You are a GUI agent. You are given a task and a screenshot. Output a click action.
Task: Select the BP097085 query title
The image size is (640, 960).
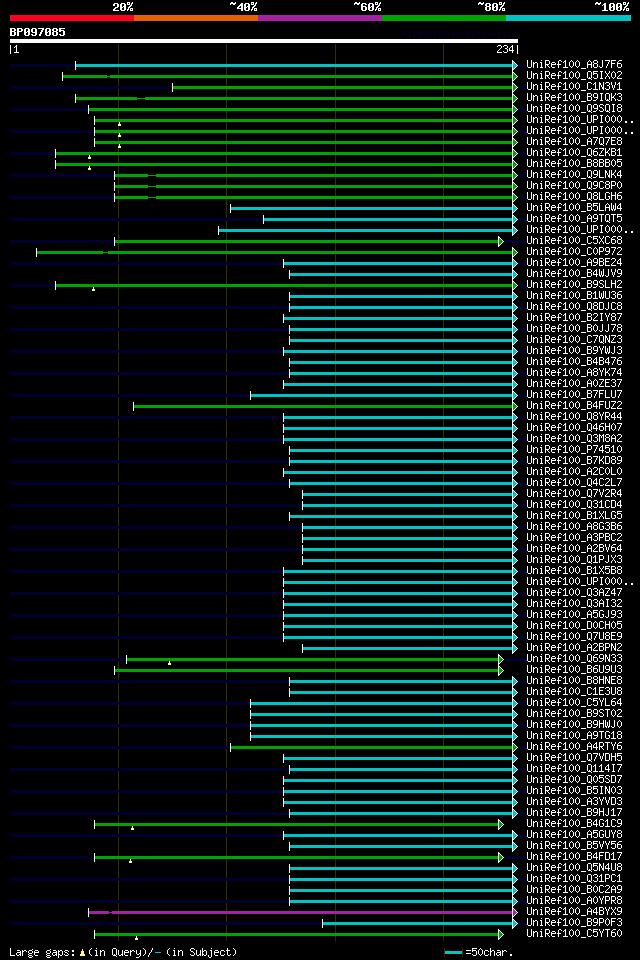coord(37,32)
